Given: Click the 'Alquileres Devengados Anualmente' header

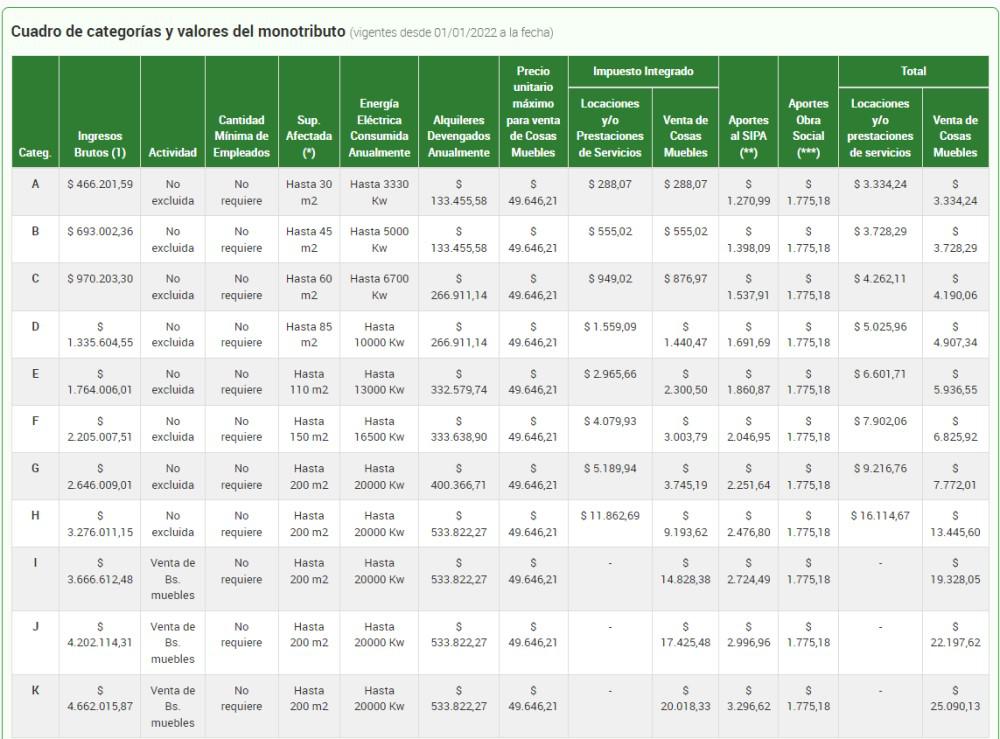Looking at the screenshot, I should click(459, 136).
